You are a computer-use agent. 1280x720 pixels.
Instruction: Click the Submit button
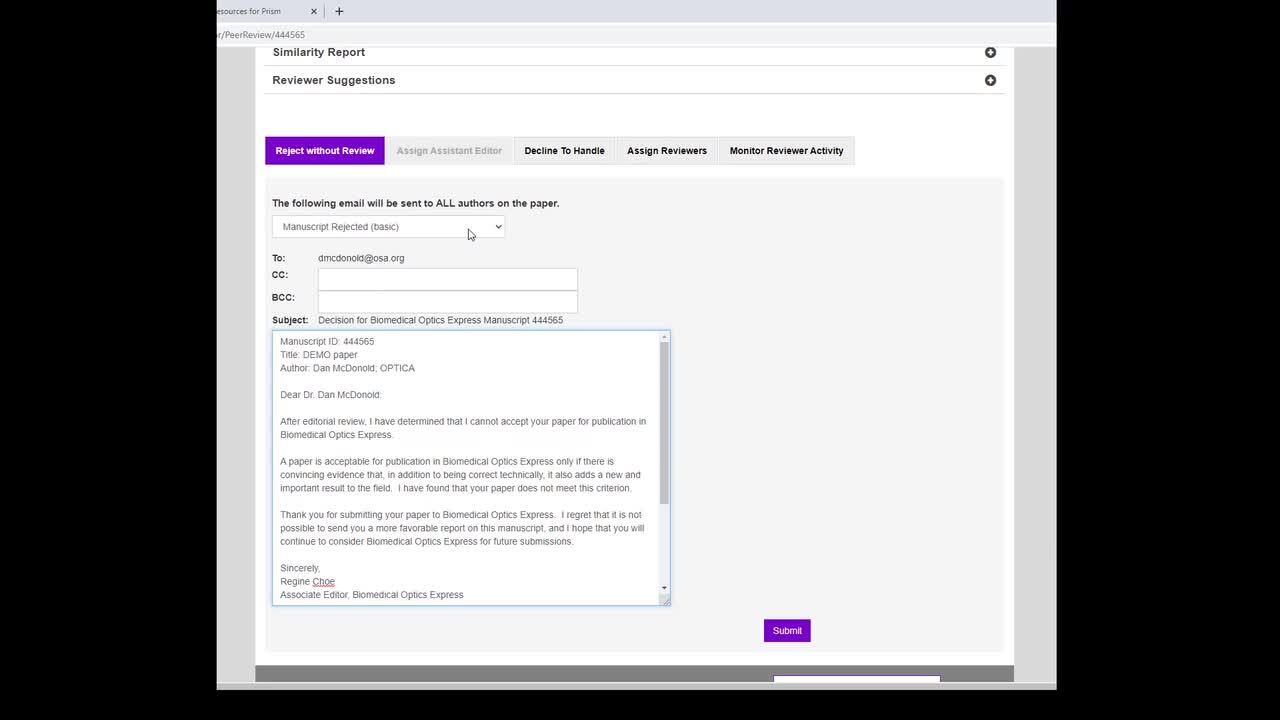click(x=787, y=630)
